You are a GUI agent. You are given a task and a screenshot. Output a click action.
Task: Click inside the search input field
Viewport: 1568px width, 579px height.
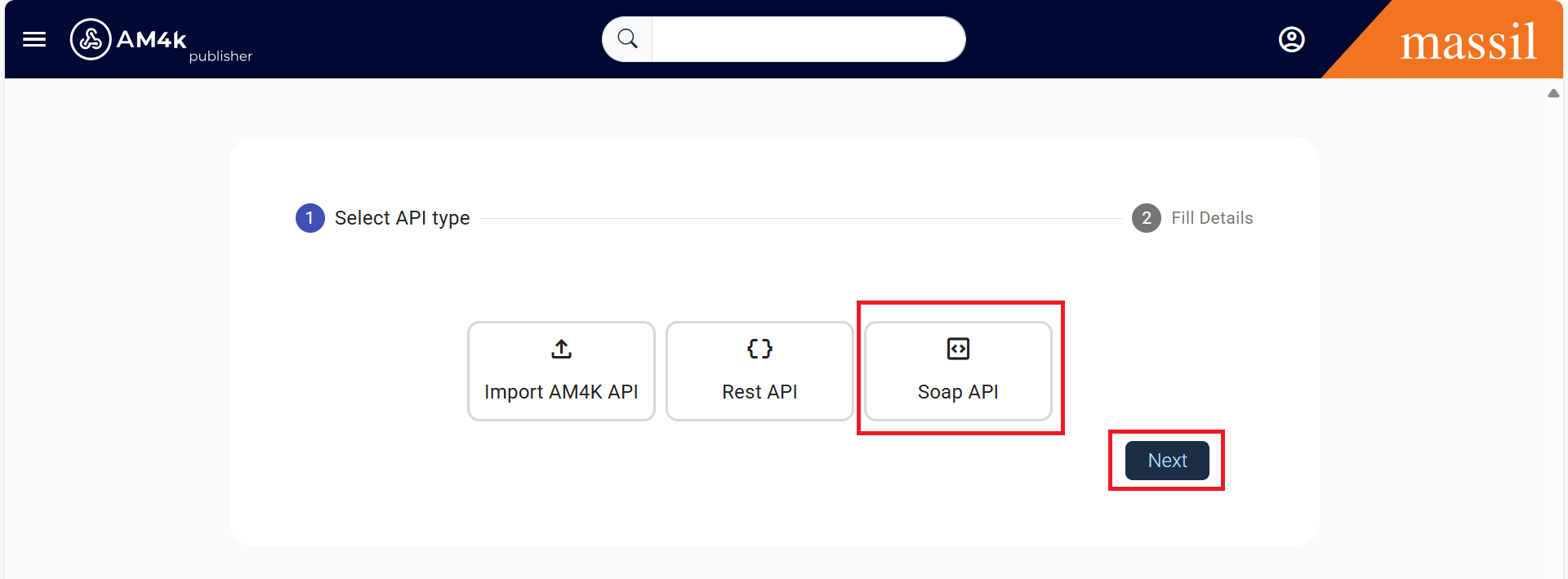click(808, 38)
